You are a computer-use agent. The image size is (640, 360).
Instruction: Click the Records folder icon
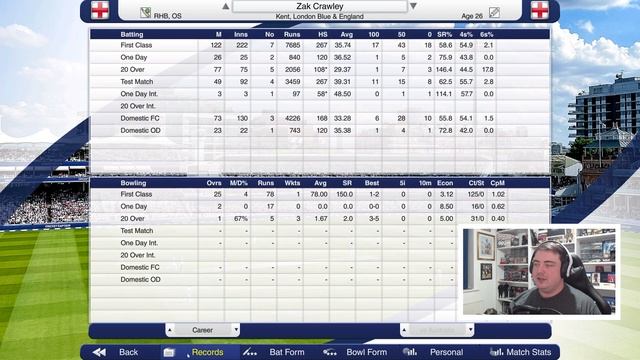pos(169,352)
